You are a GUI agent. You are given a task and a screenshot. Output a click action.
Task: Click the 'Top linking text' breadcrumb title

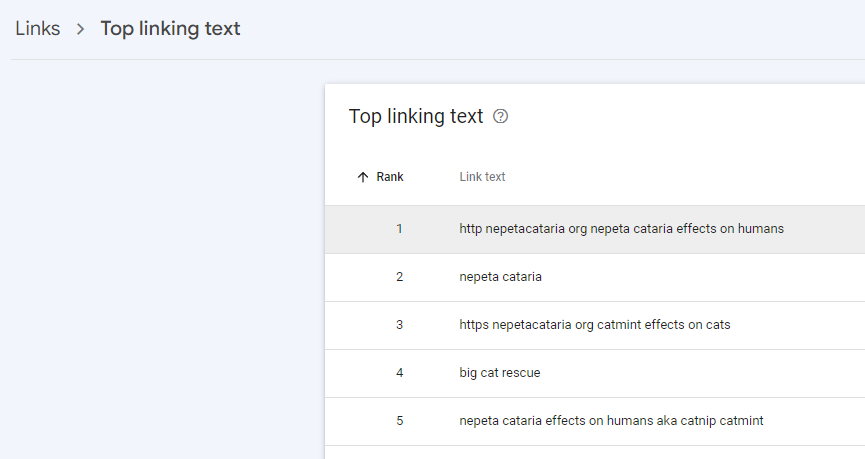[x=170, y=29]
